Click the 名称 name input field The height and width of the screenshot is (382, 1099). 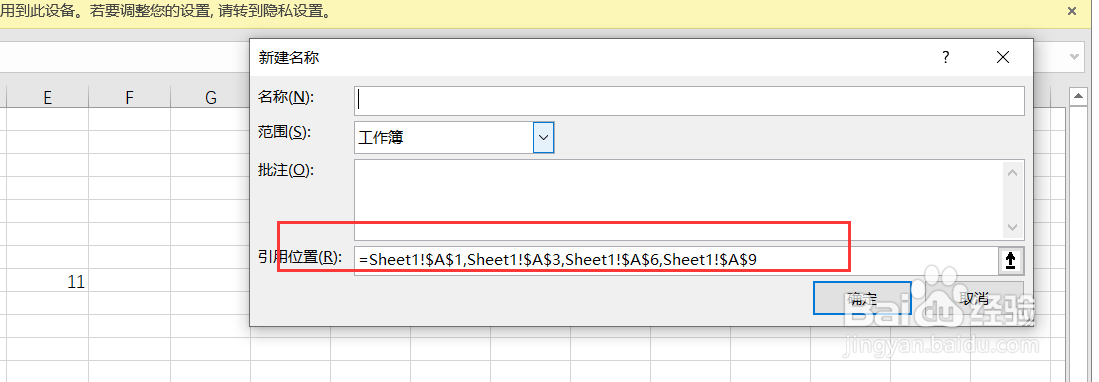[x=689, y=100]
